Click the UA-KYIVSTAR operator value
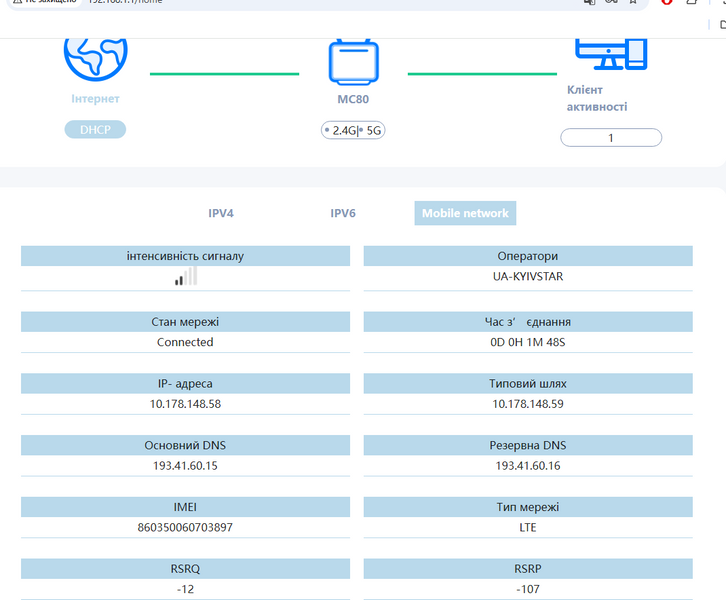This screenshot has height=600, width=726. click(x=528, y=276)
